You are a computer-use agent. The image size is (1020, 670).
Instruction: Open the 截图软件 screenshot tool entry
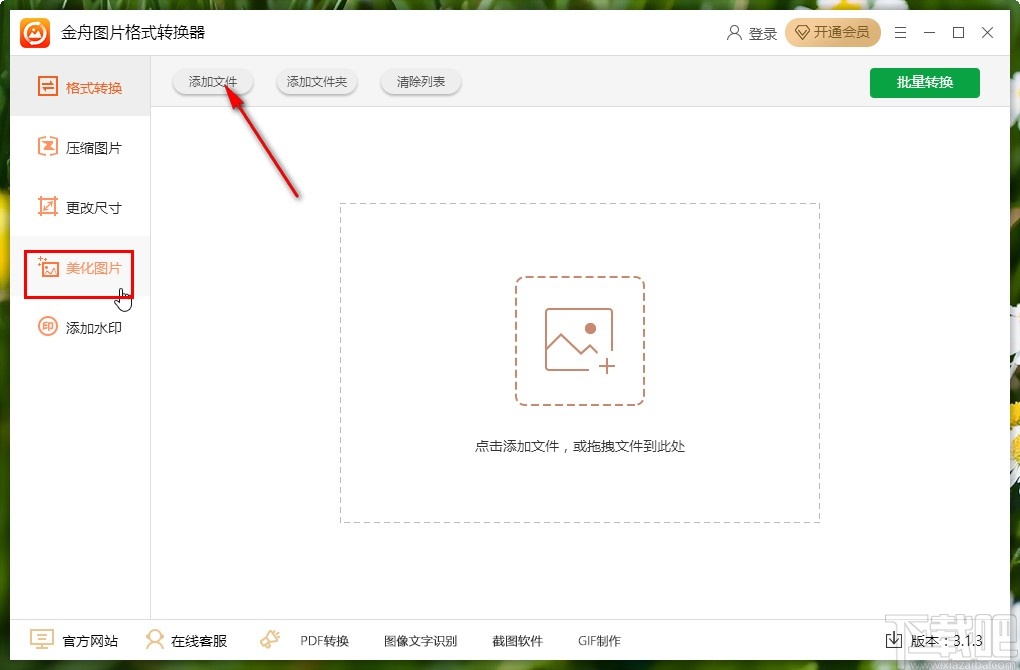click(x=518, y=639)
